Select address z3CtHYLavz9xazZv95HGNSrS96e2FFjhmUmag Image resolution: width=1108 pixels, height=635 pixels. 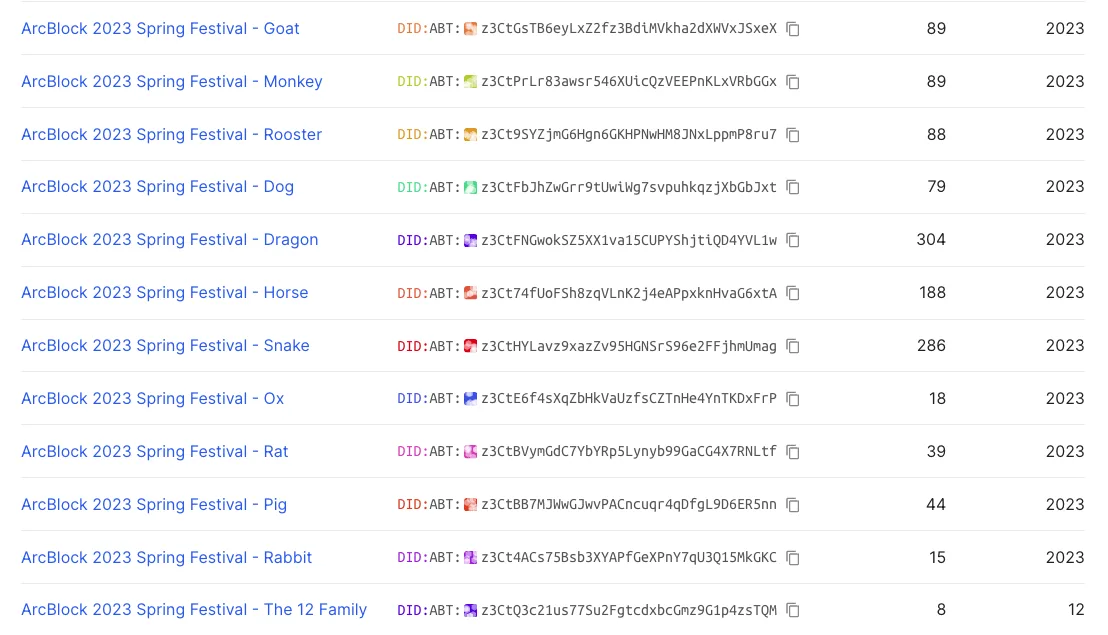tap(629, 346)
